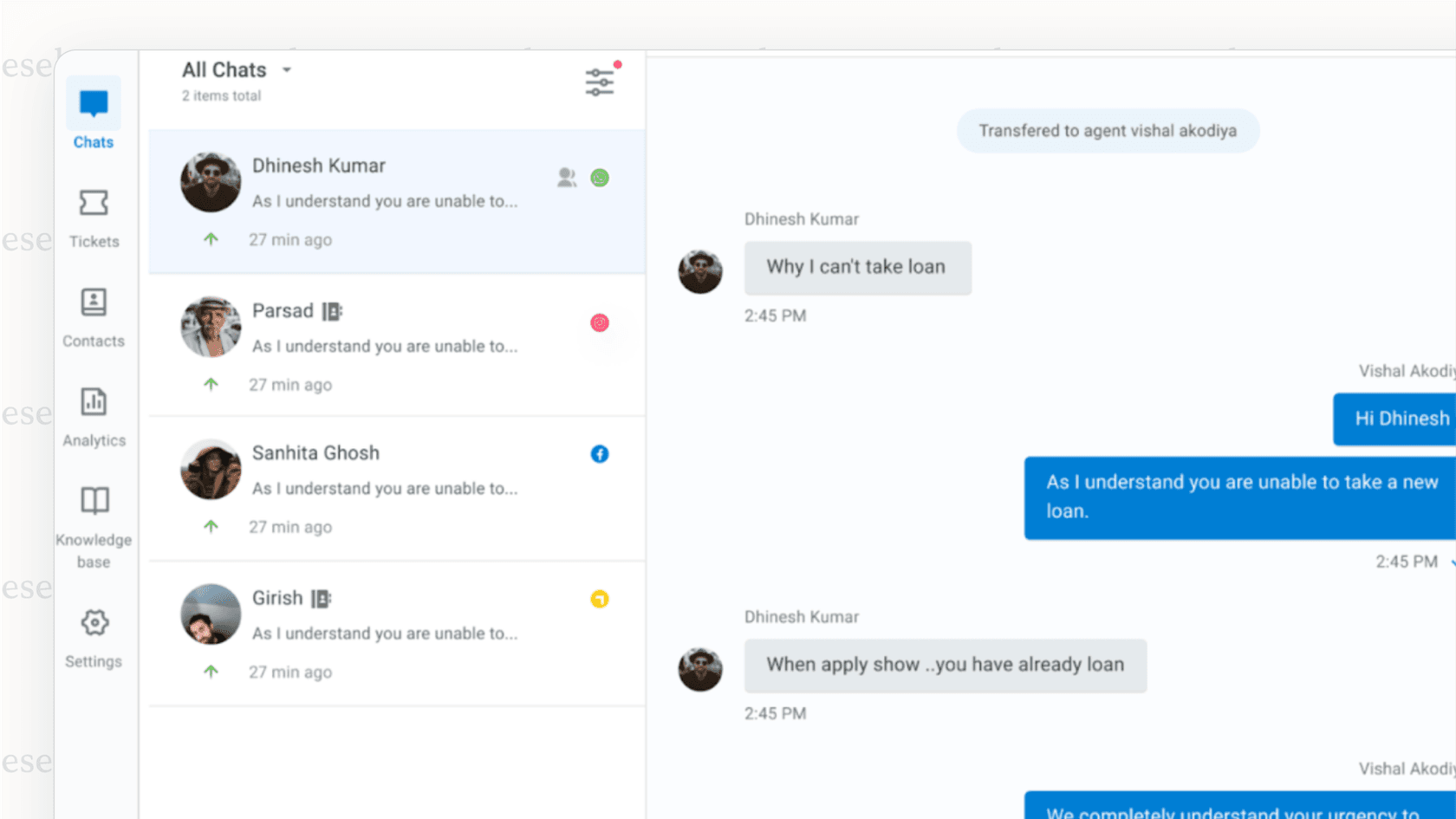This screenshot has height=819, width=1456.
Task: Click the business badge next to Parsad's name
Action: tap(334, 310)
